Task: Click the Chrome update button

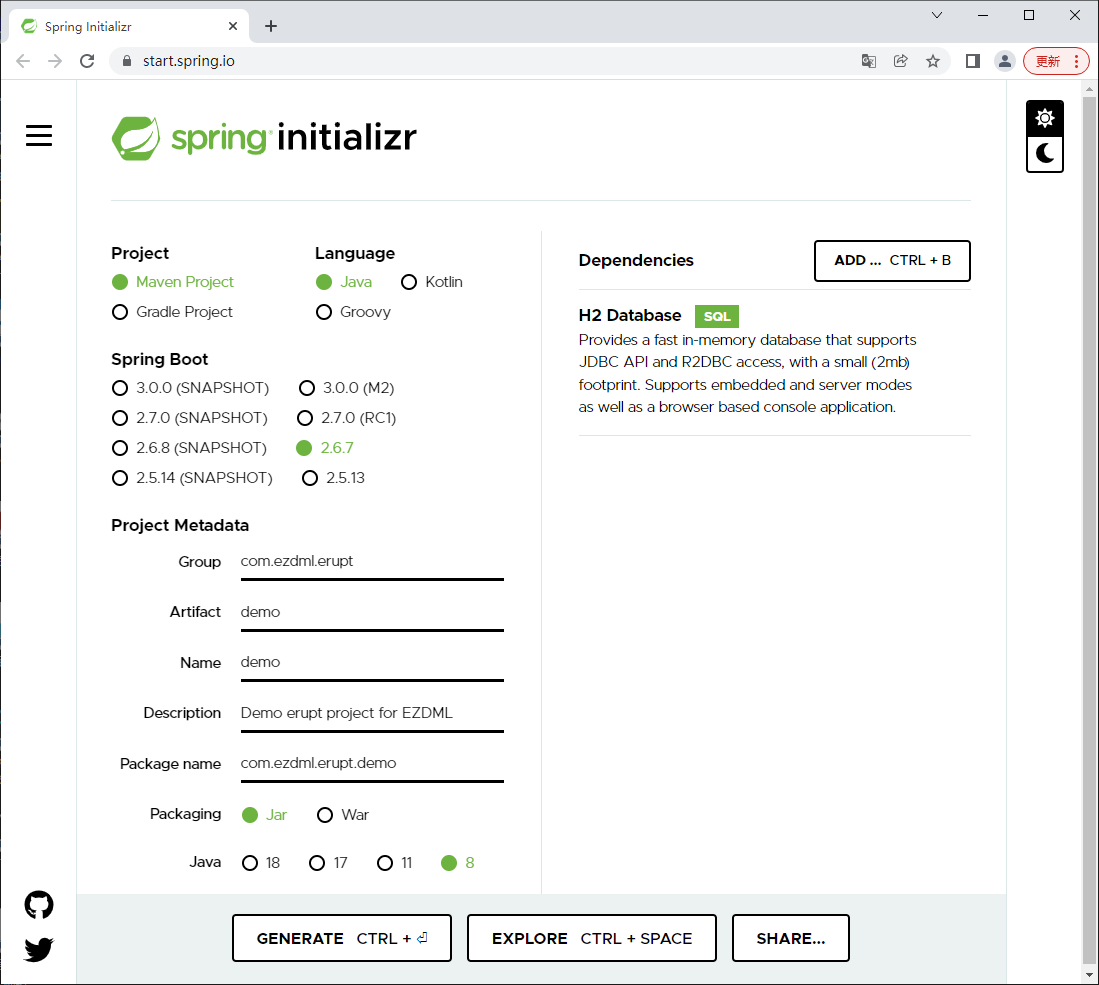Action: click(x=1056, y=61)
